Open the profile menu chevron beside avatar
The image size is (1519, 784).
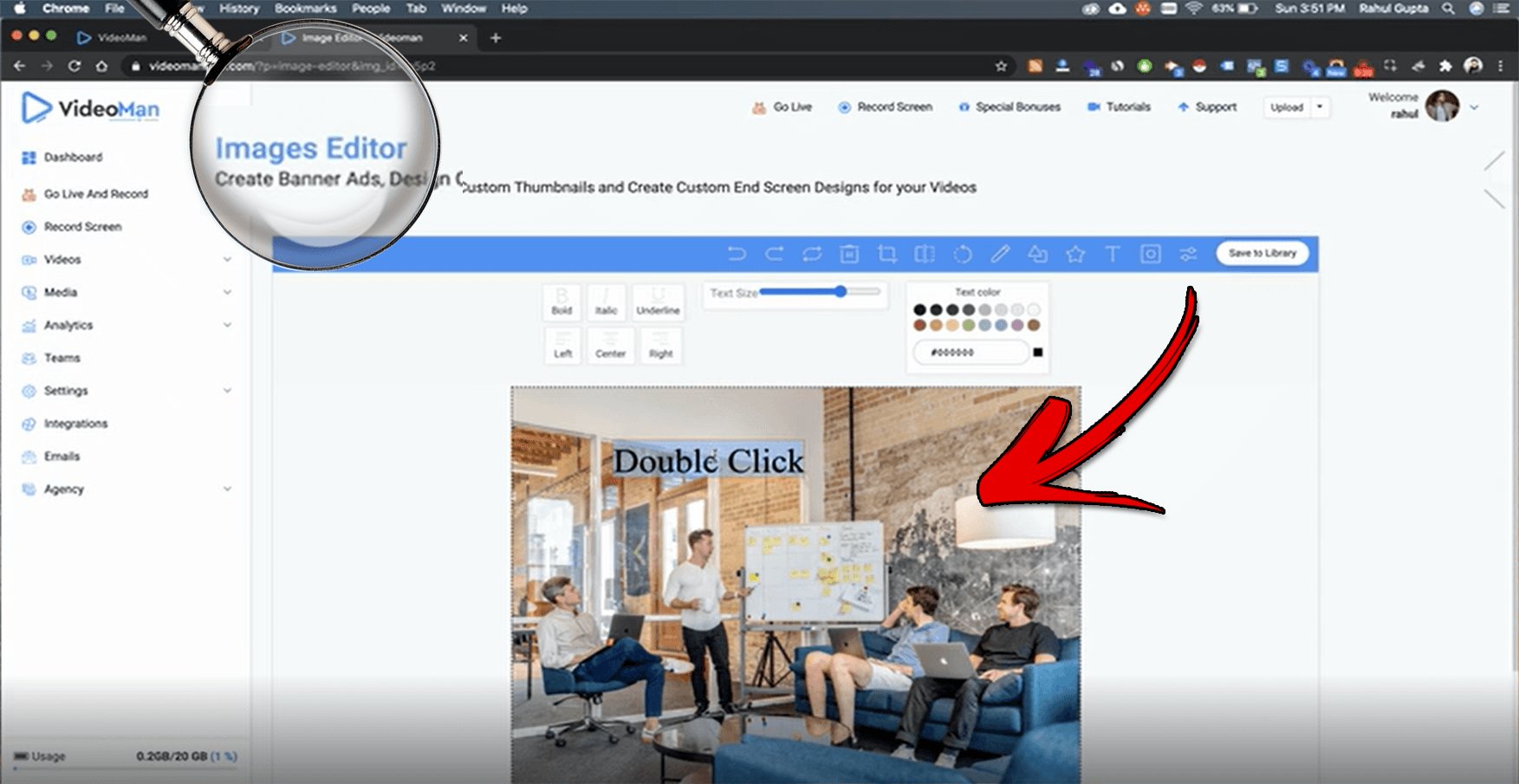1474,107
